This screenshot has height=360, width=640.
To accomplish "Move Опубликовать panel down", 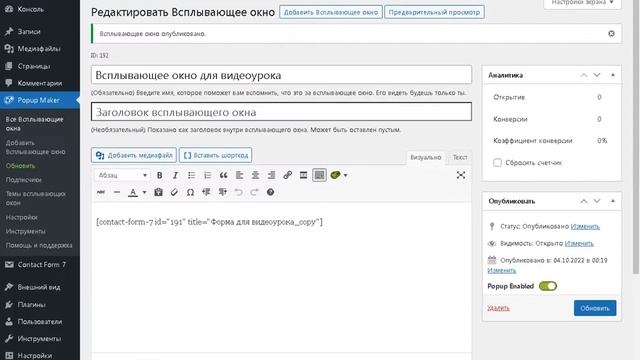I will (x=597, y=201).
